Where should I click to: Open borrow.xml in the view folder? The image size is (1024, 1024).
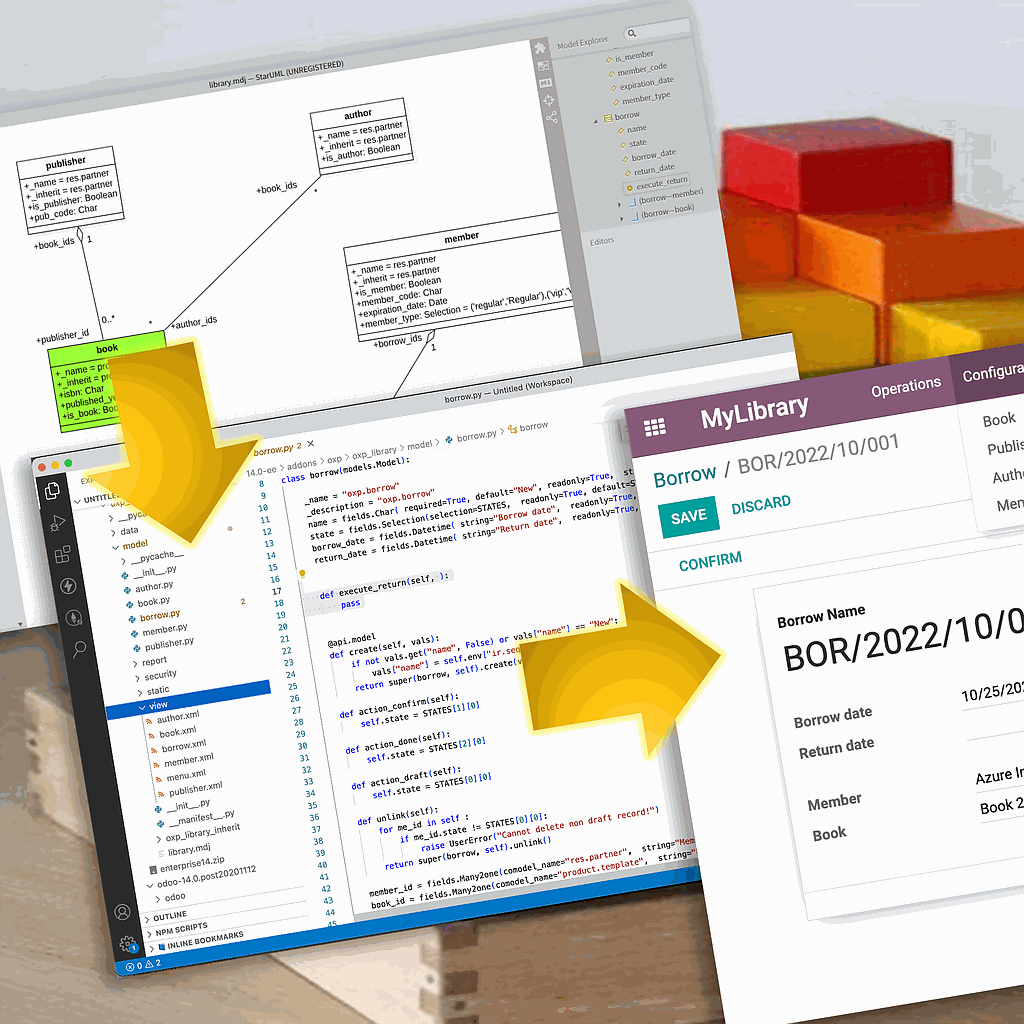[184, 746]
